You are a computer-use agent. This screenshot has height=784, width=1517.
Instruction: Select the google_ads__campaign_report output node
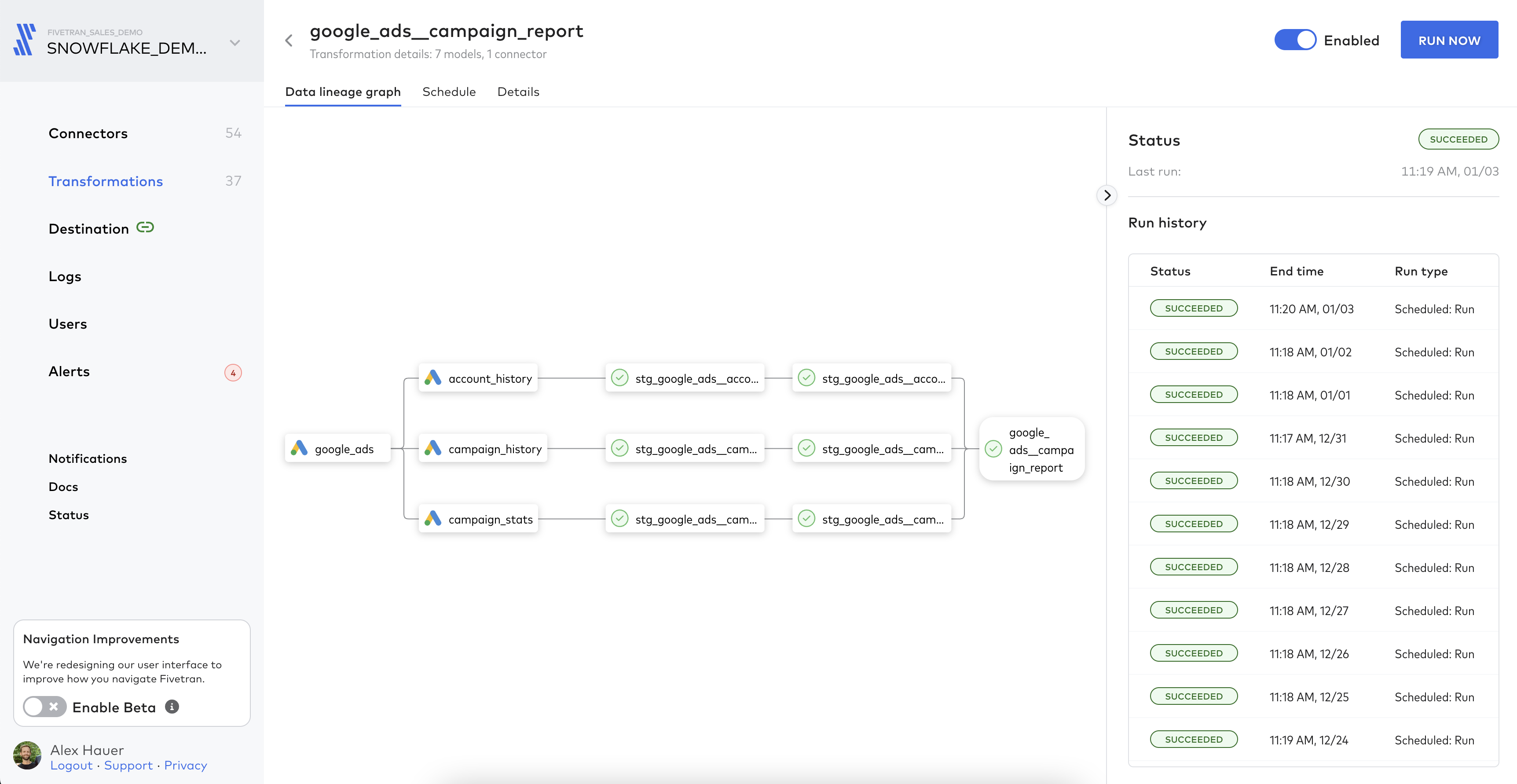pos(1032,449)
